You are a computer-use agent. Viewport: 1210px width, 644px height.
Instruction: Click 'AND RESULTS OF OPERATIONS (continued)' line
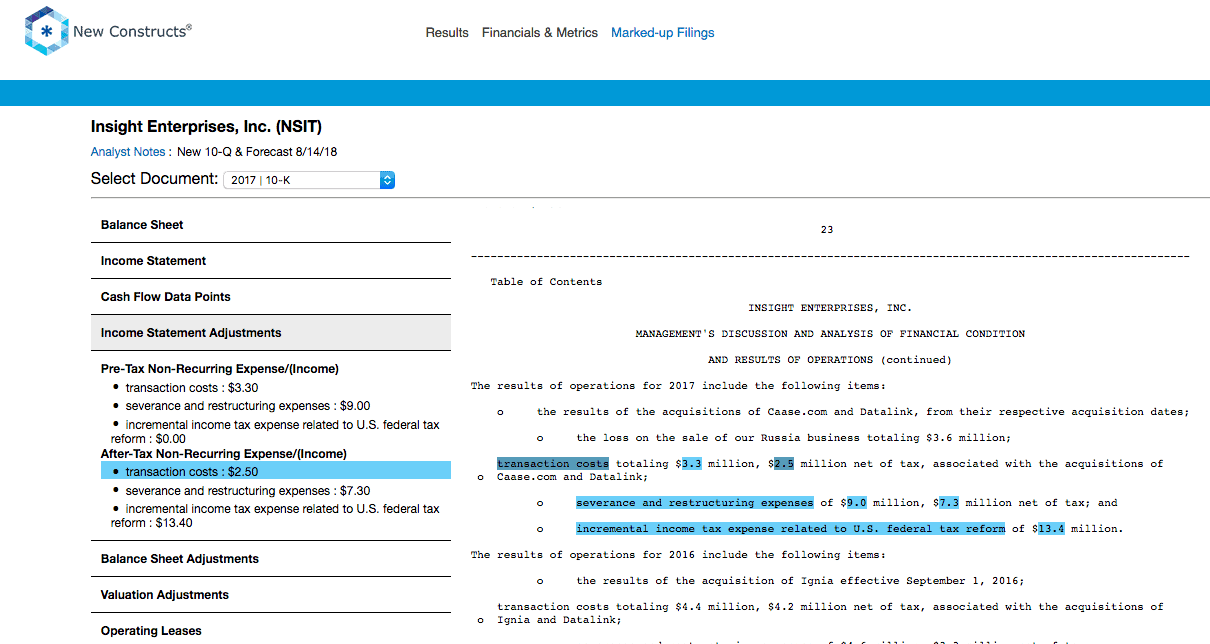coord(830,360)
